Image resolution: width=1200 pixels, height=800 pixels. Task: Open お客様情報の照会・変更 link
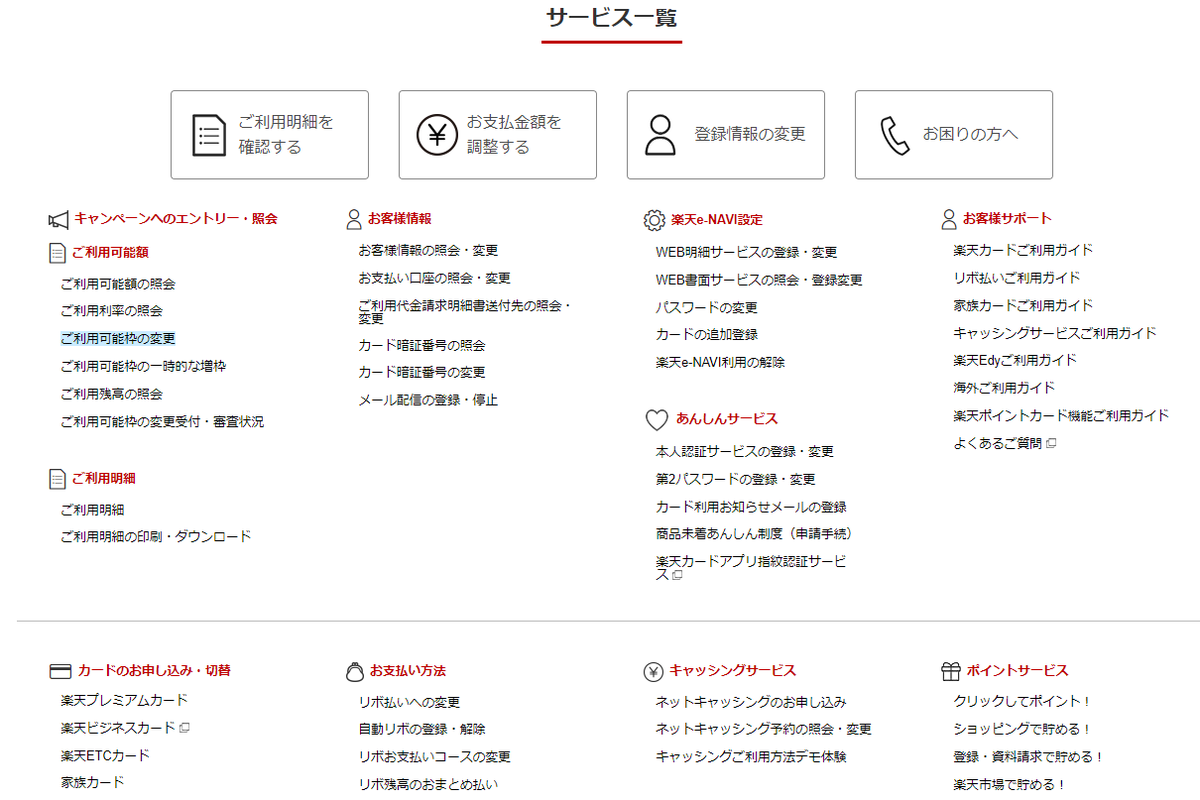click(x=428, y=251)
